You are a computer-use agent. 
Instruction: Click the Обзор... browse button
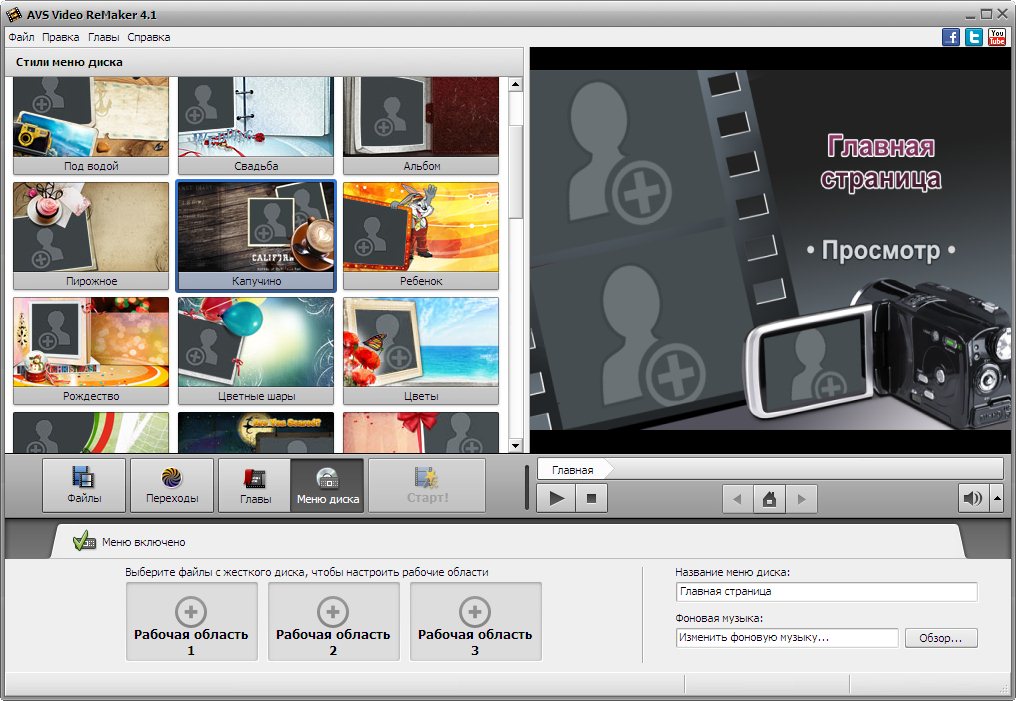pyautogui.click(x=941, y=637)
